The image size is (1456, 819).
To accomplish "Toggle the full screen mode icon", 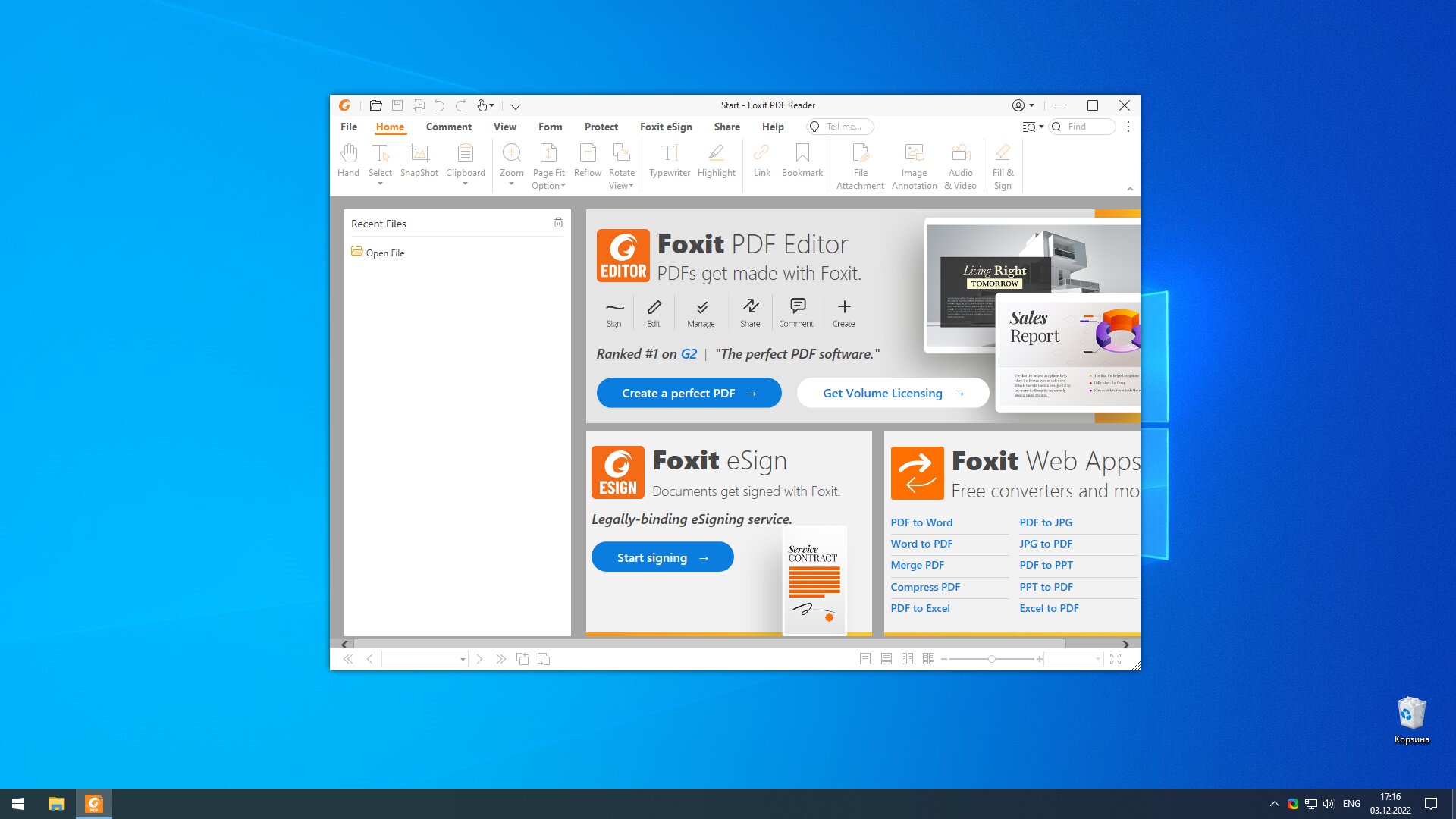I will (x=1116, y=659).
